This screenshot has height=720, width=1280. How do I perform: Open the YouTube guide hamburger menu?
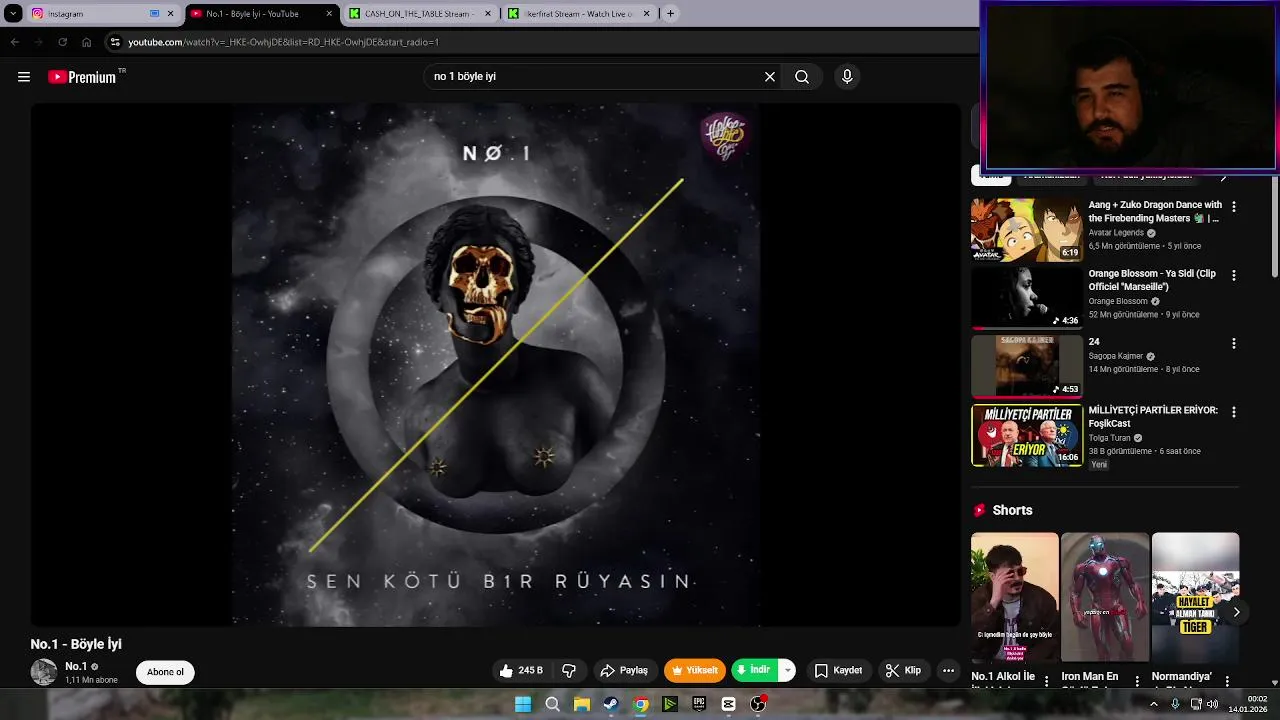tap(24, 77)
